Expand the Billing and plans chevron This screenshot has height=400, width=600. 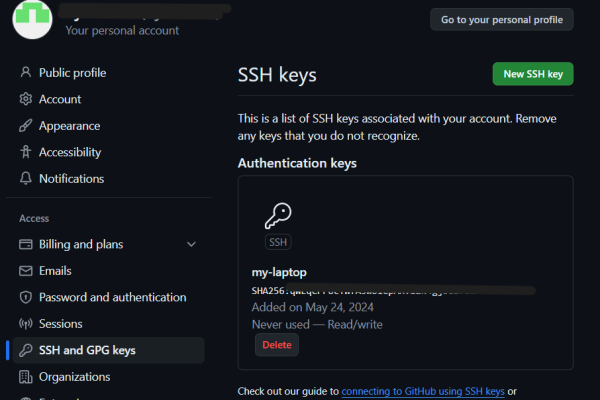tap(191, 244)
